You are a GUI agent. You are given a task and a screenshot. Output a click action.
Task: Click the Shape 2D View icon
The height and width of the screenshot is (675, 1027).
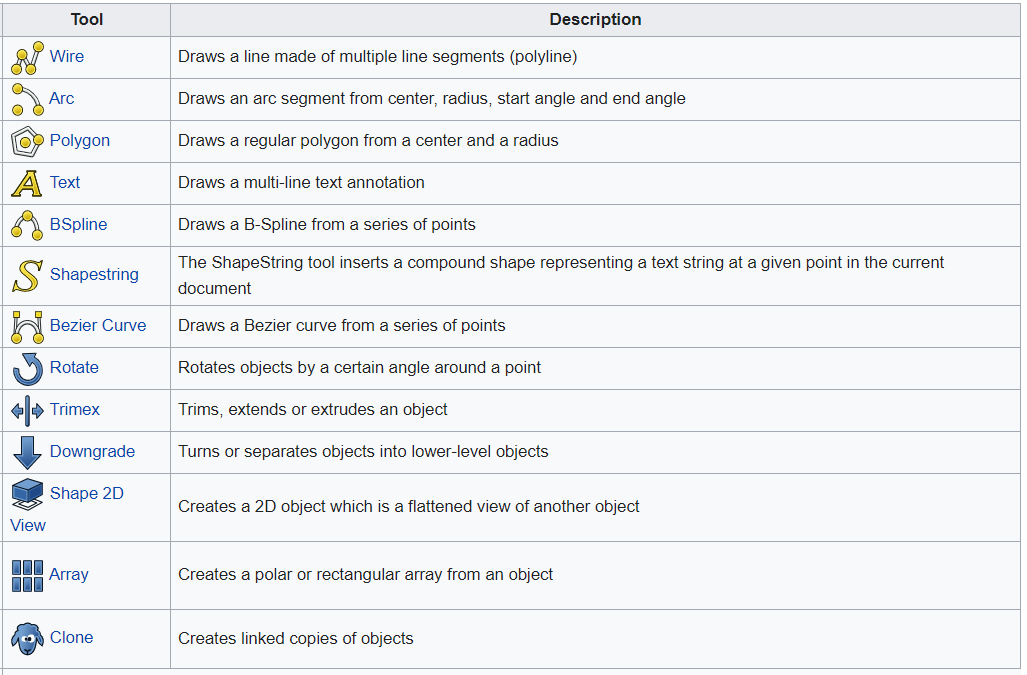27,494
